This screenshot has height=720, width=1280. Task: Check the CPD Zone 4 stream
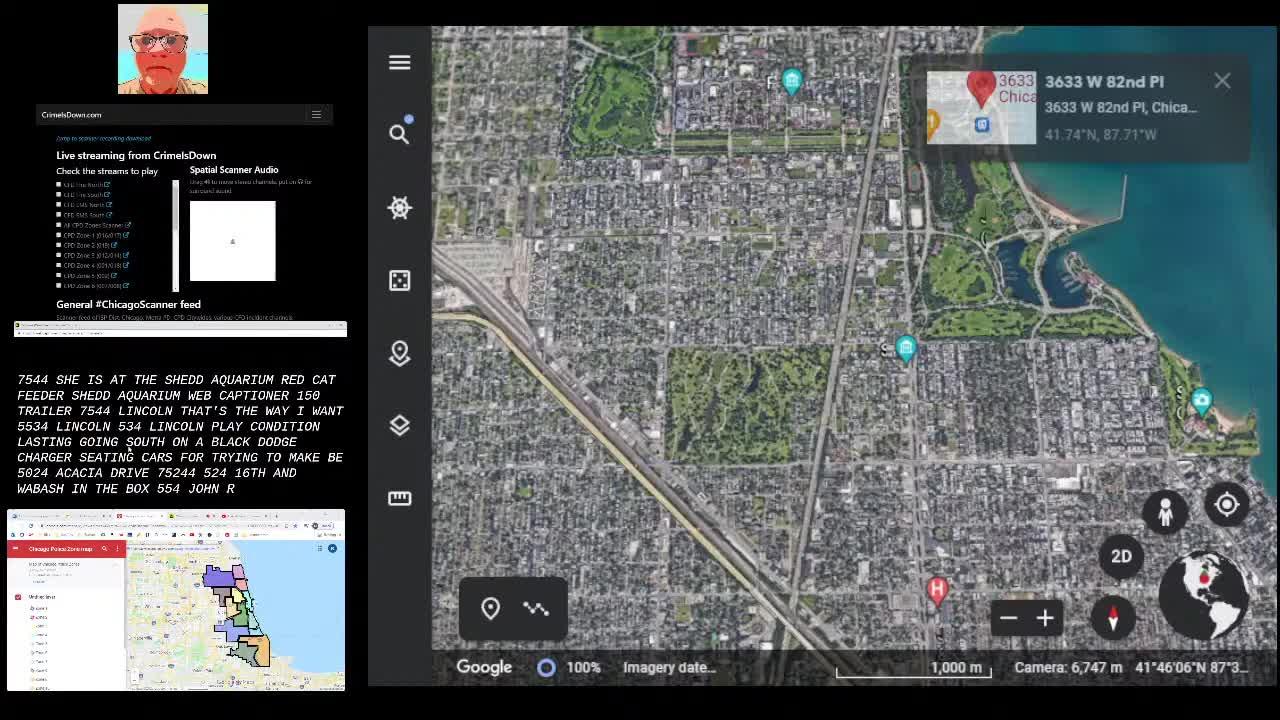coord(58,265)
